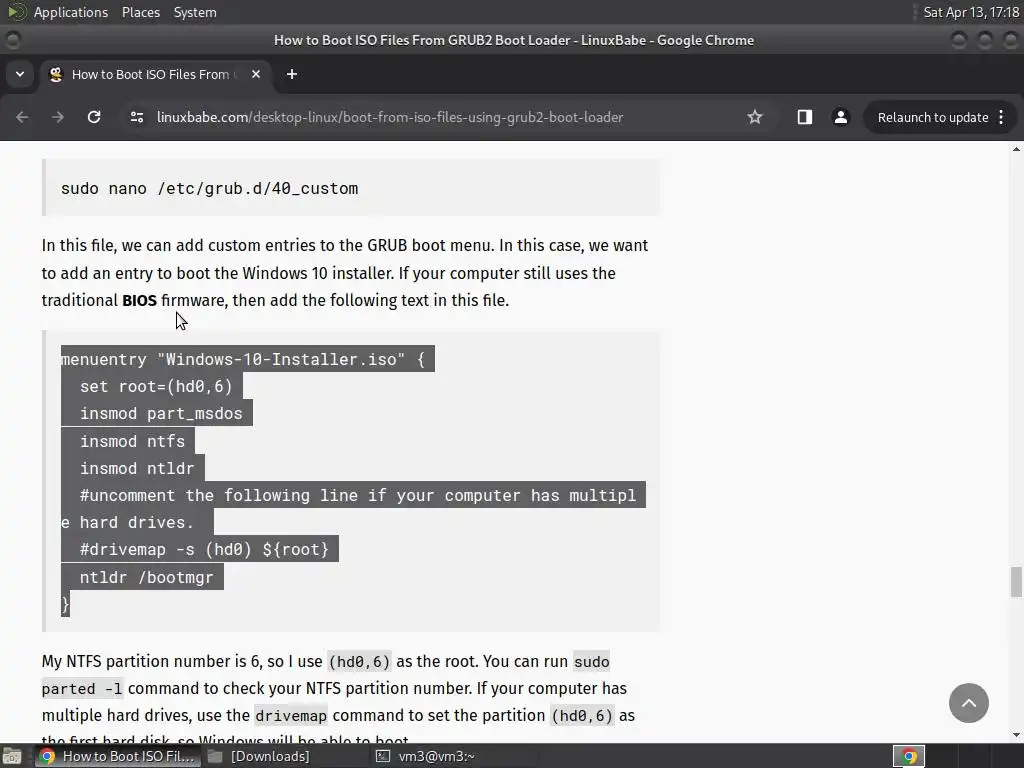Image resolution: width=1024 pixels, height=768 pixels.
Task: Click the menuentry Windows-10-Installer.iso line
Action: [243, 359]
